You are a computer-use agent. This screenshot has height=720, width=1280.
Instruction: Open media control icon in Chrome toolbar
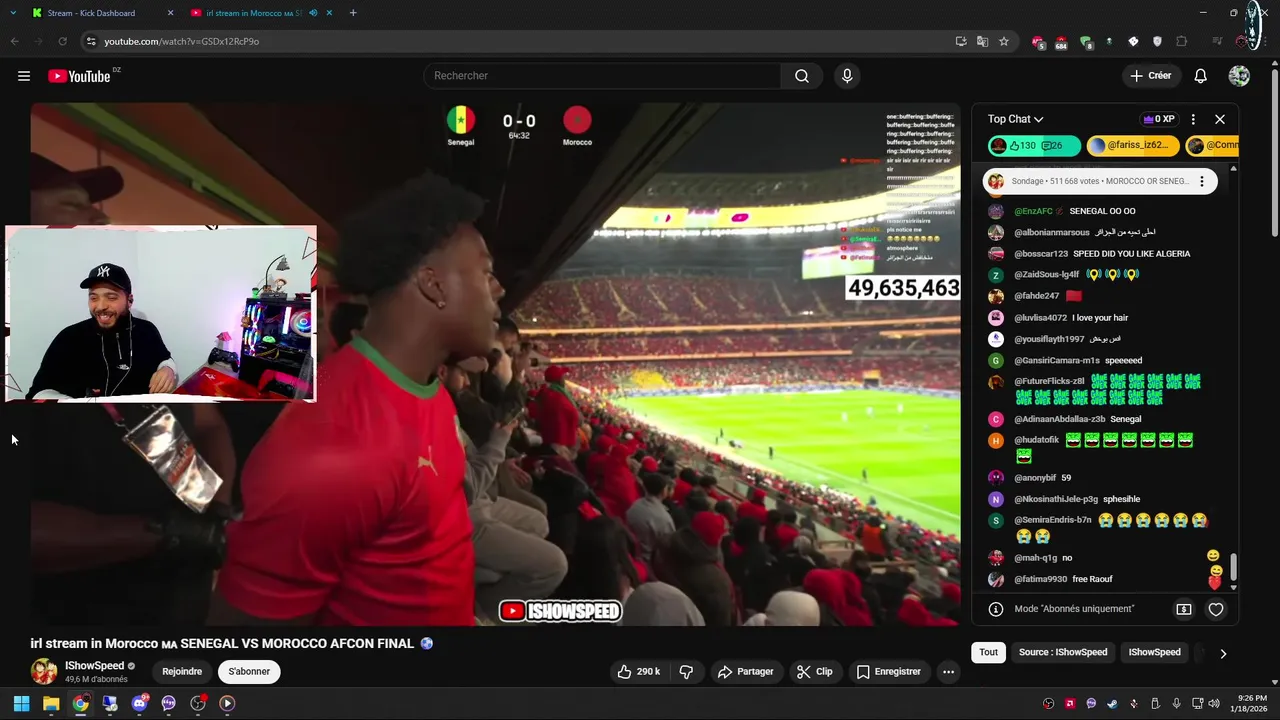click(x=1217, y=41)
